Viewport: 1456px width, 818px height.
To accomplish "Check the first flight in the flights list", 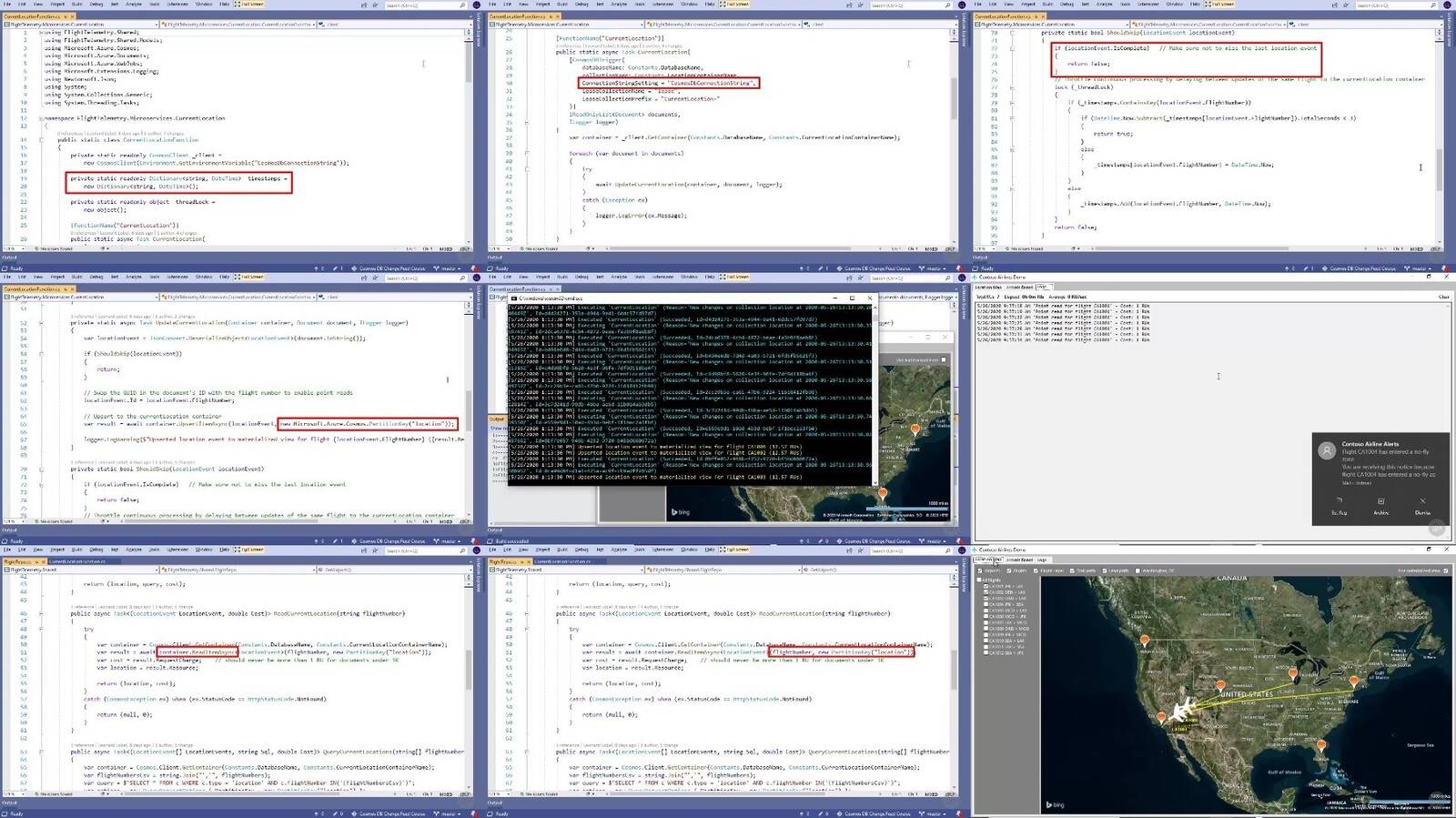I will click(x=986, y=587).
